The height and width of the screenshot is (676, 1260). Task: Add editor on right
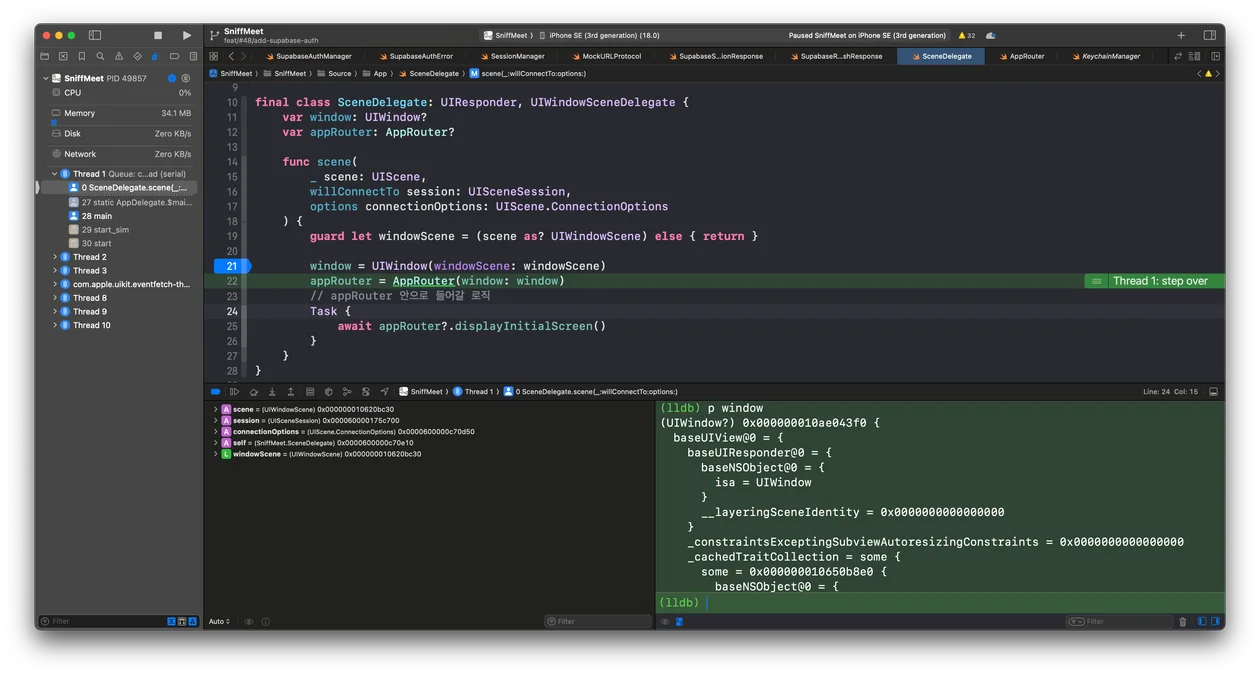pos(1216,56)
